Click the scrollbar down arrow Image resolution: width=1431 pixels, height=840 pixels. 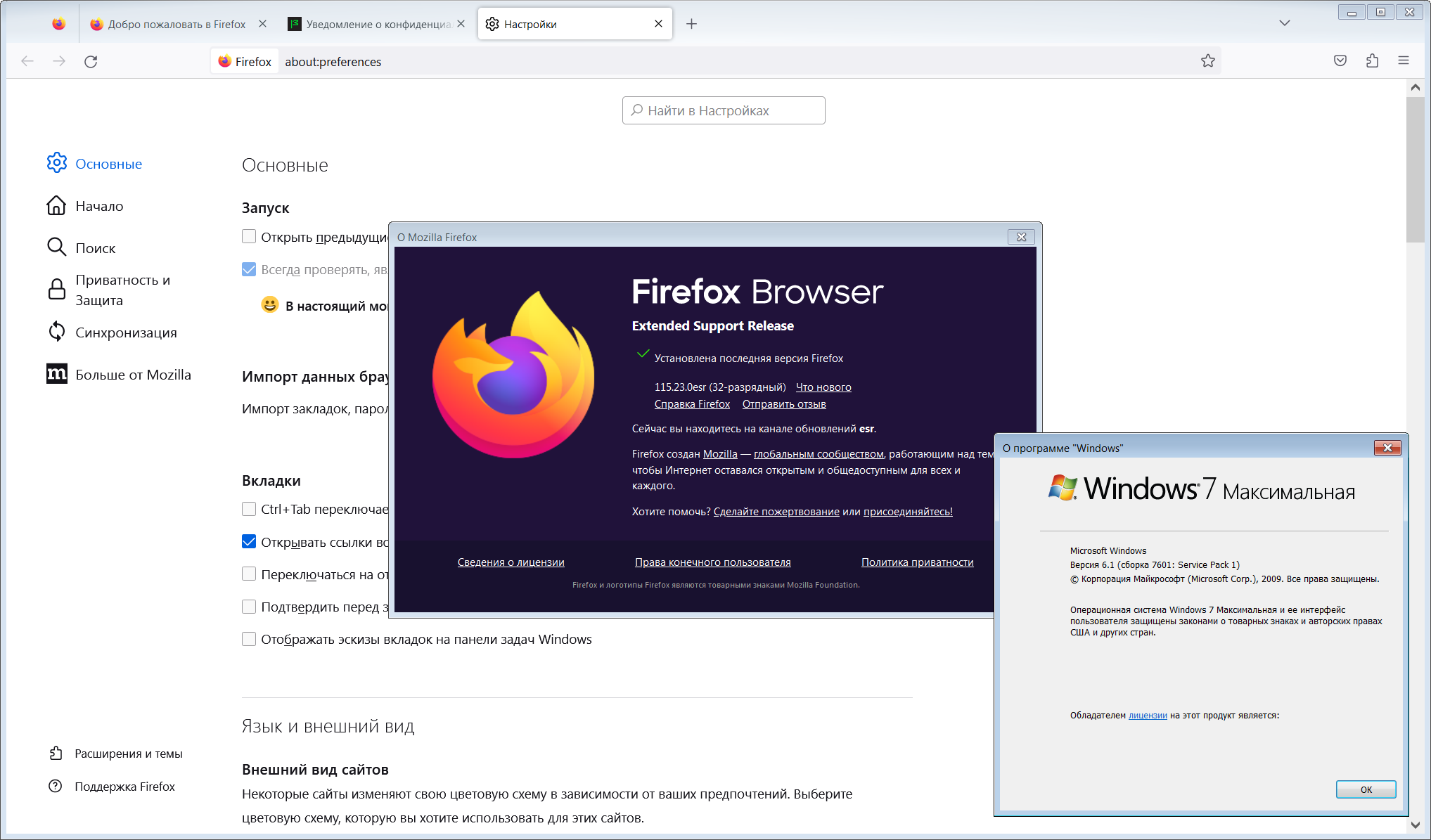click(x=1415, y=825)
